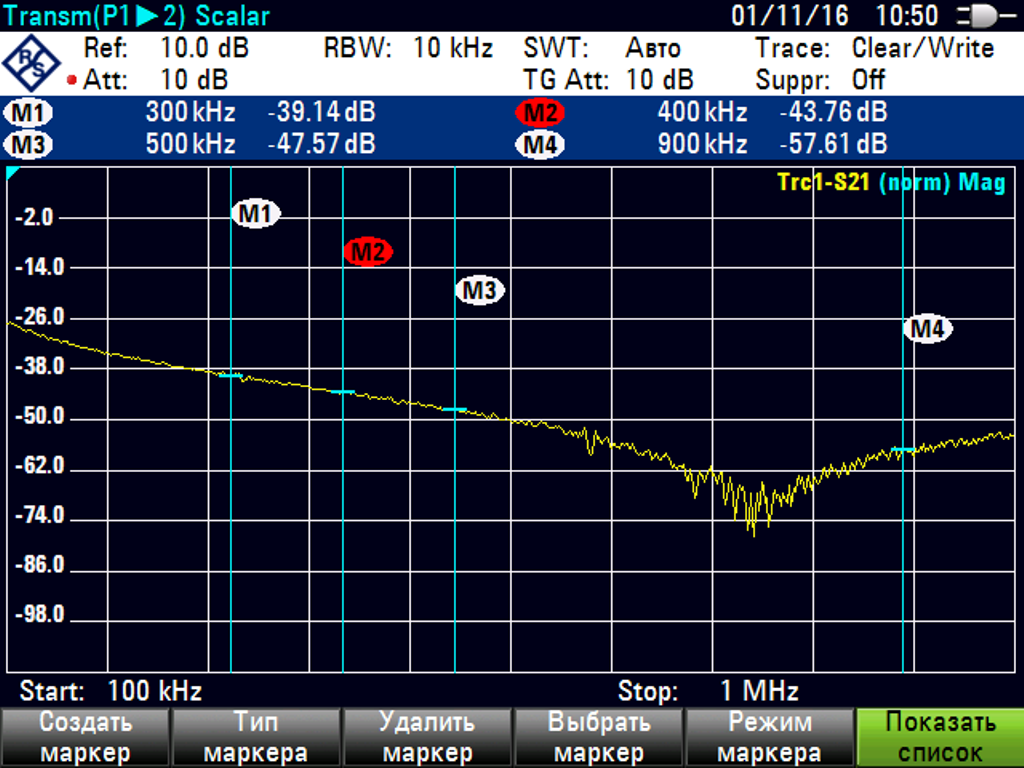Click the RBW 10 kHz value
The width and height of the screenshot is (1024, 768).
point(452,48)
